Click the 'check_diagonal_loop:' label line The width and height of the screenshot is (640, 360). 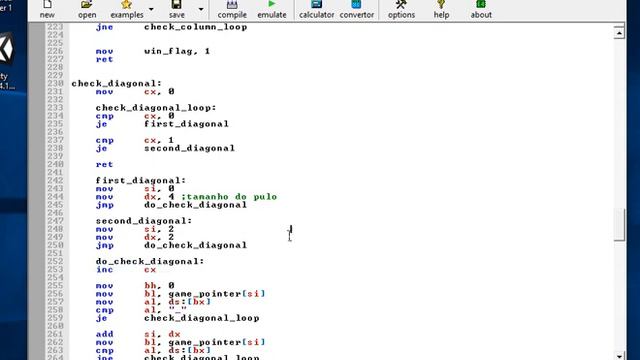click(x=156, y=108)
